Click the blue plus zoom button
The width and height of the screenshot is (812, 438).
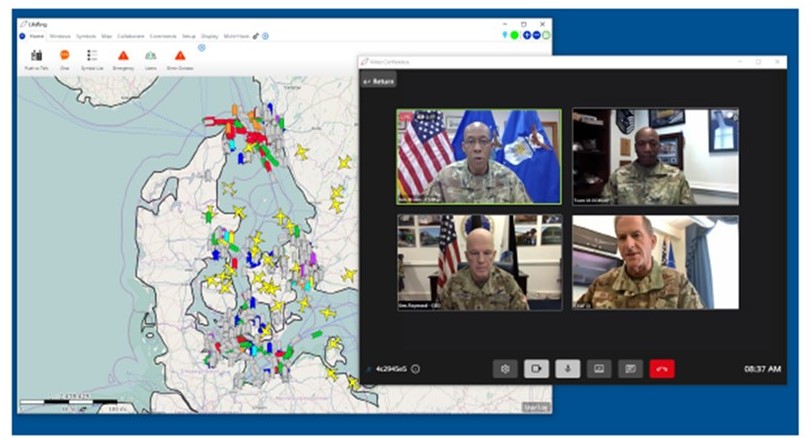(526, 35)
